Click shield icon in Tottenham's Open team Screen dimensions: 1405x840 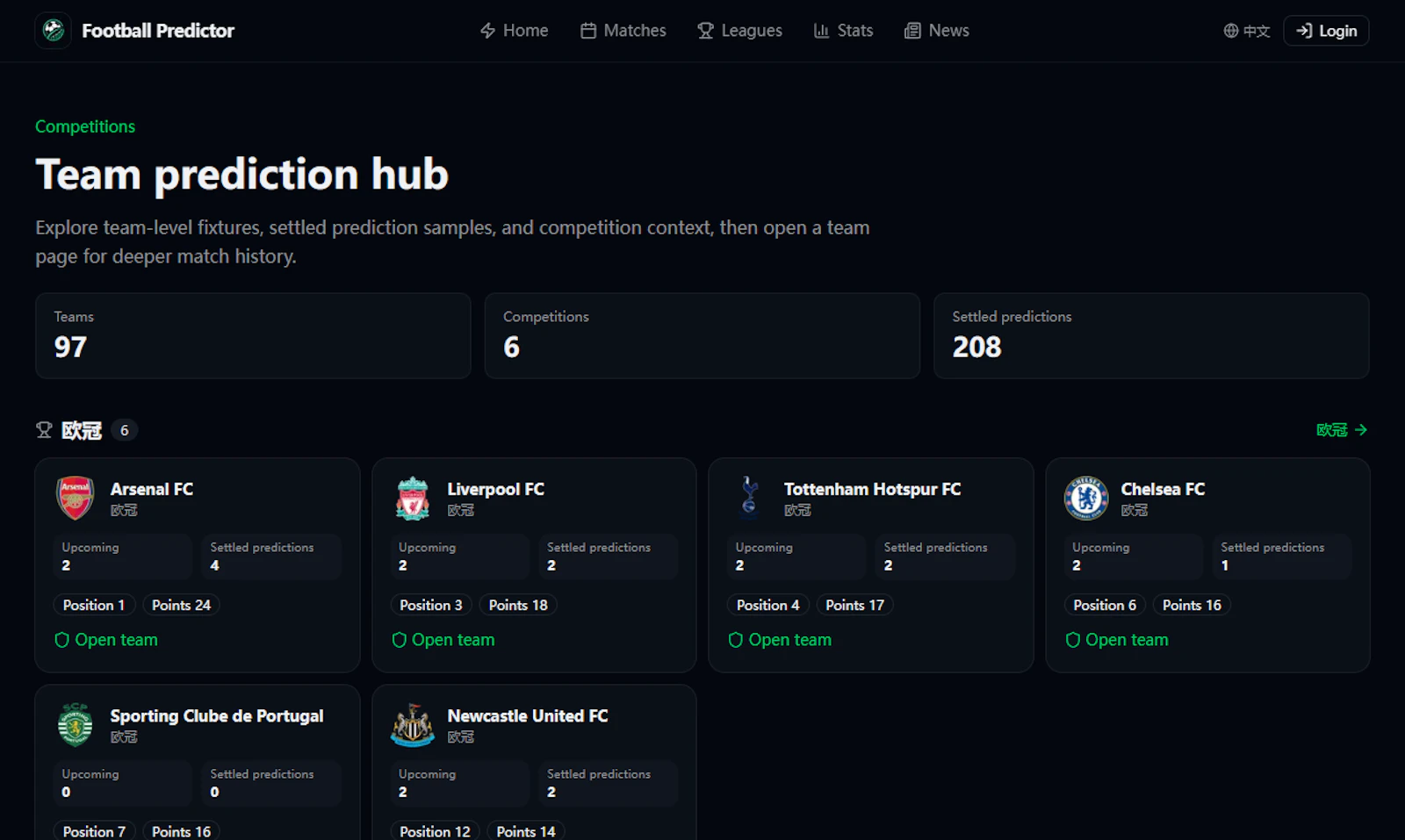tap(736, 640)
